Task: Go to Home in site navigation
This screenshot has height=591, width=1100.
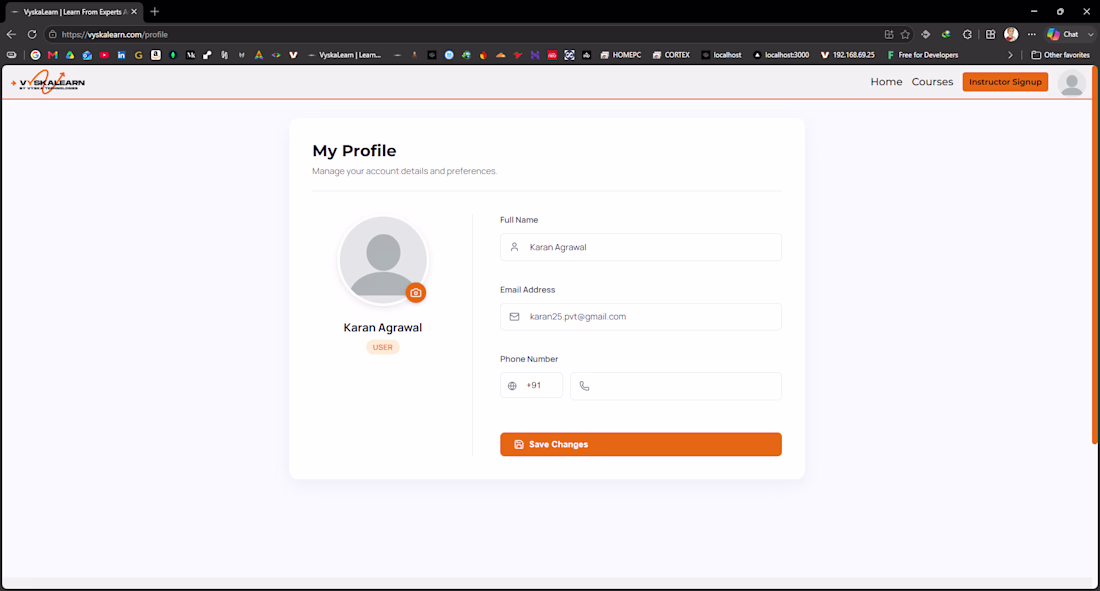Action: [886, 82]
